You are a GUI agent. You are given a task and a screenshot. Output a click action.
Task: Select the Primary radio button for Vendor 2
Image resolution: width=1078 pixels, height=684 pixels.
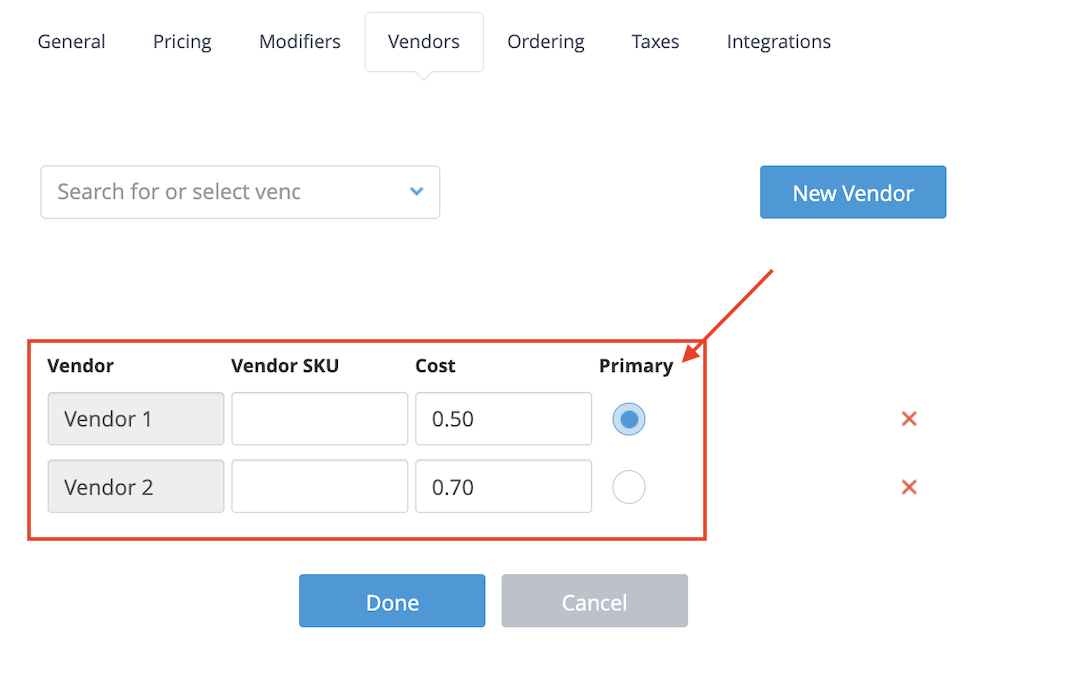[629, 487]
